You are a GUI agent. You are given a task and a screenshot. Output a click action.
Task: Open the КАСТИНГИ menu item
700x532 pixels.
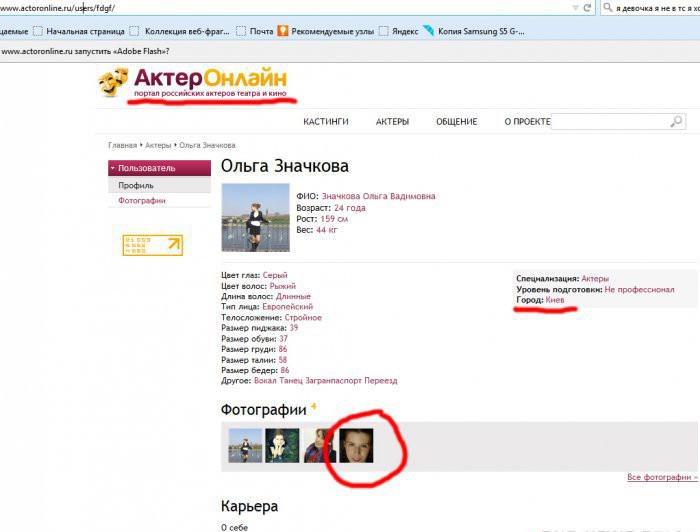(x=326, y=122)
